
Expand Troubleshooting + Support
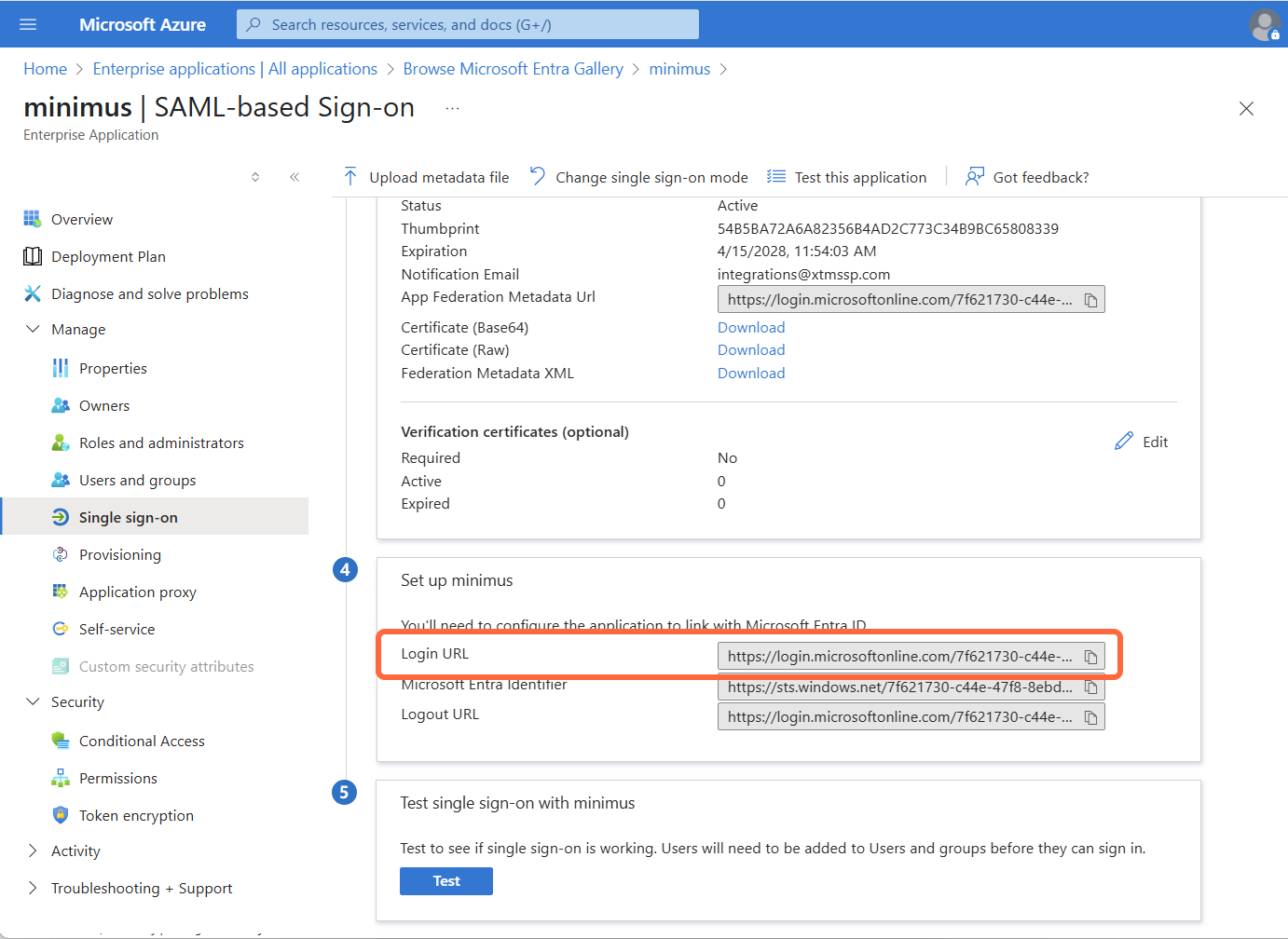(x=33, y=888)
